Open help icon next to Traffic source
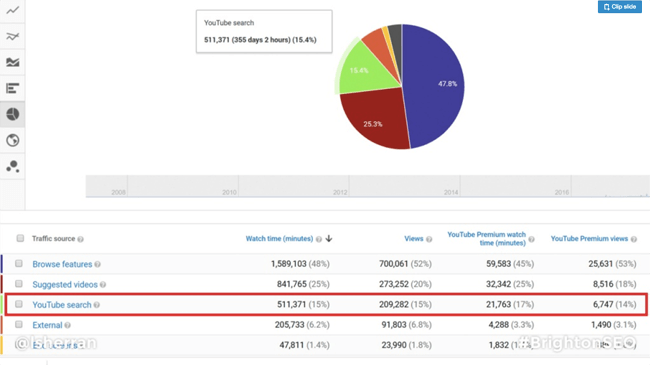 (80, 239)
